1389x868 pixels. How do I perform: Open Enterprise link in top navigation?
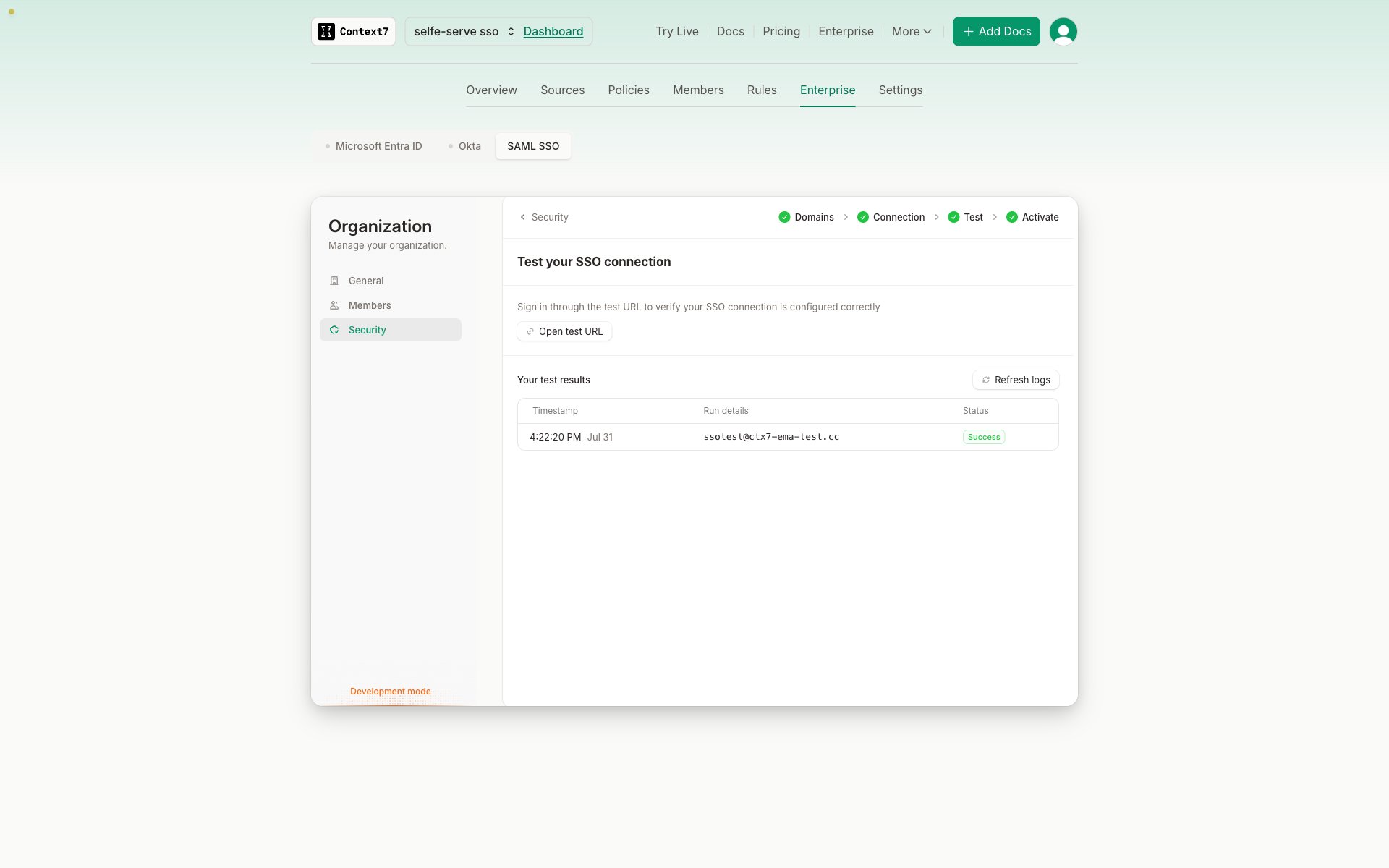[x=846, y=31]
